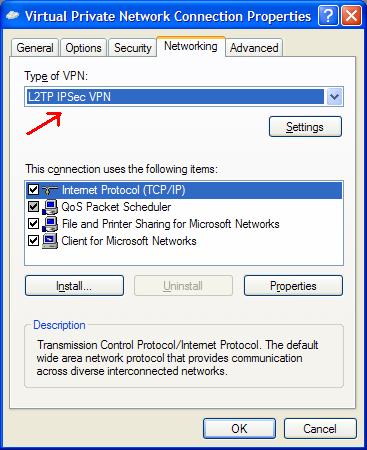Click the Internet Protocol network adapter icon
The width and height of the screenshot is (367, 450).
[50, 190]
